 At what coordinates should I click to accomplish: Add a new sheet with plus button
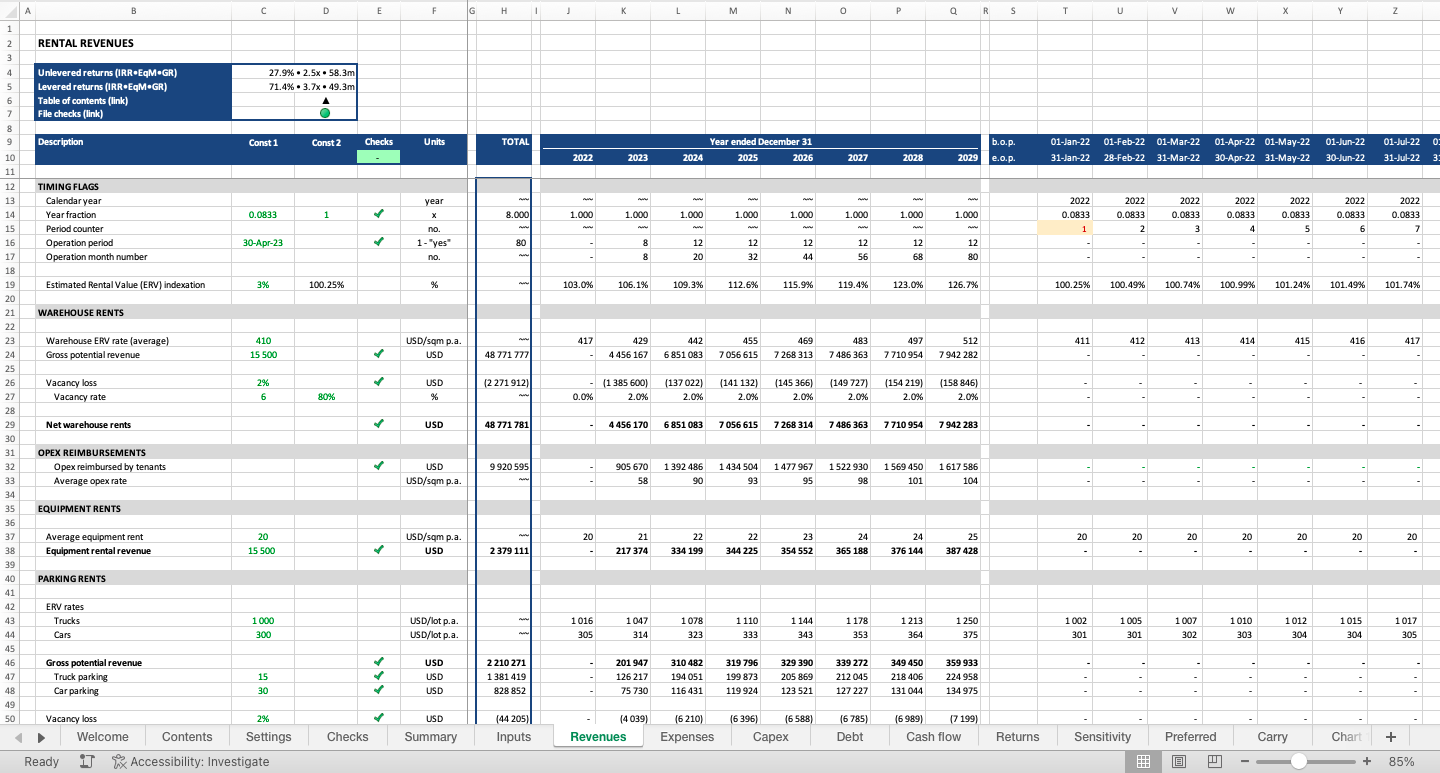(1390, 737)
